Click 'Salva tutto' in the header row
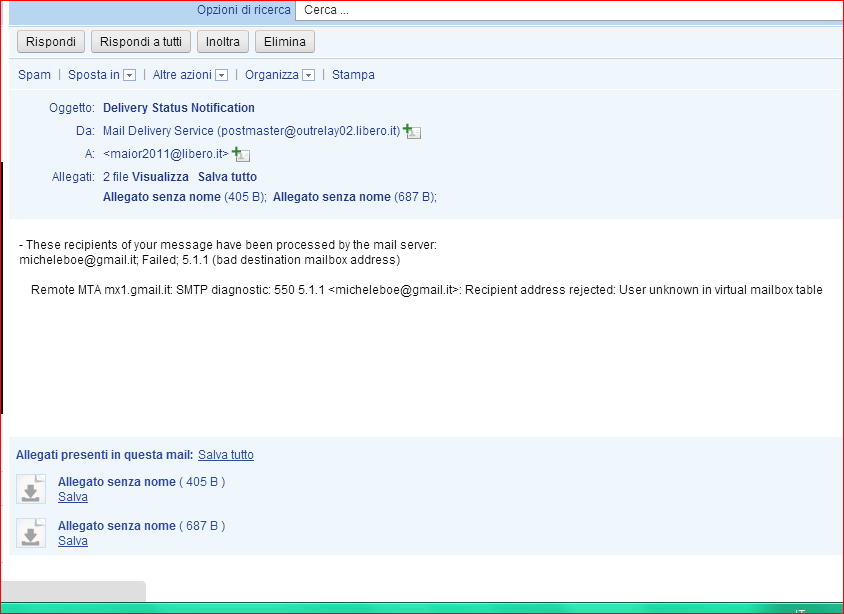This screenshot has height=614, width=844. (227, 177)
